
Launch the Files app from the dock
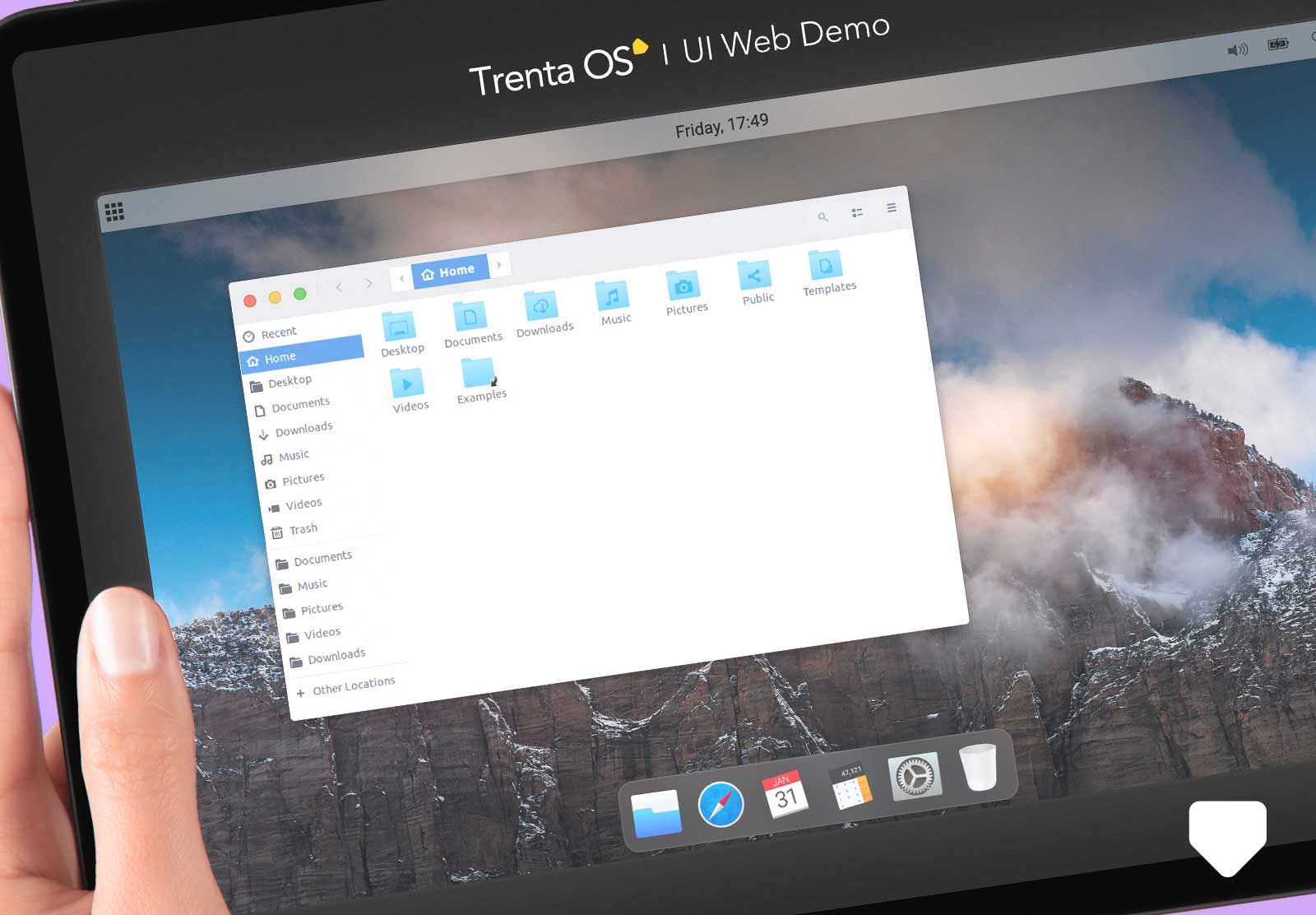[x=656, y=814]
